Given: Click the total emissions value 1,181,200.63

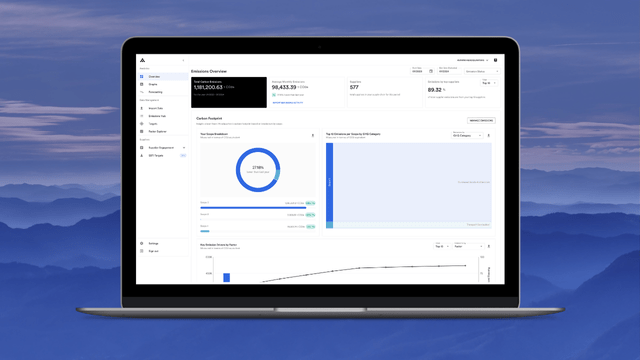Looking at the screenshot, I should coord(208,87).
